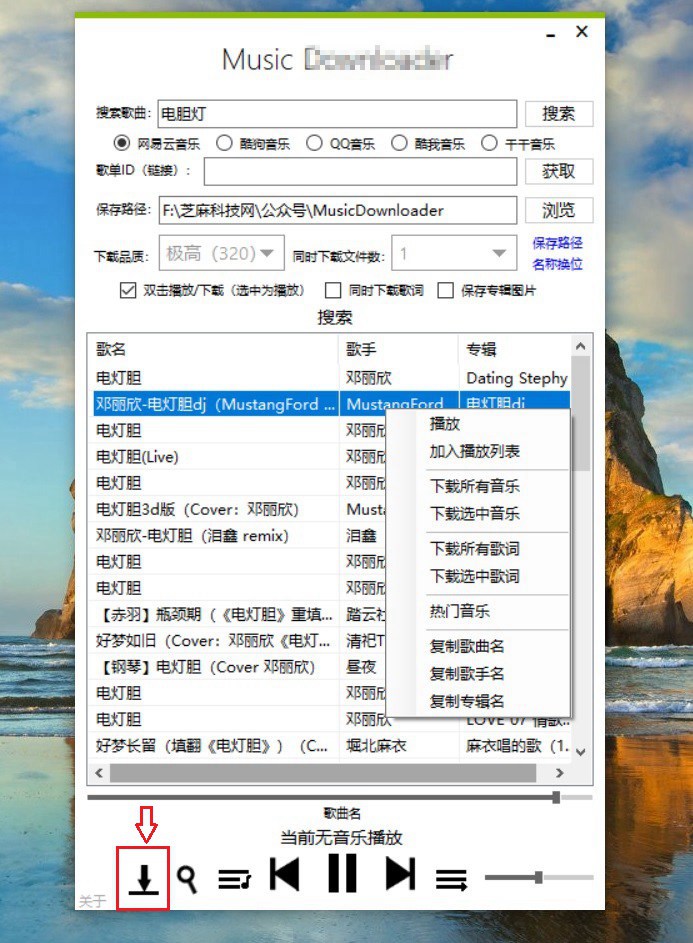693x943 pixels.
Task: Select 酷狗音乐 as music source
Action: [x=253, y=143]
